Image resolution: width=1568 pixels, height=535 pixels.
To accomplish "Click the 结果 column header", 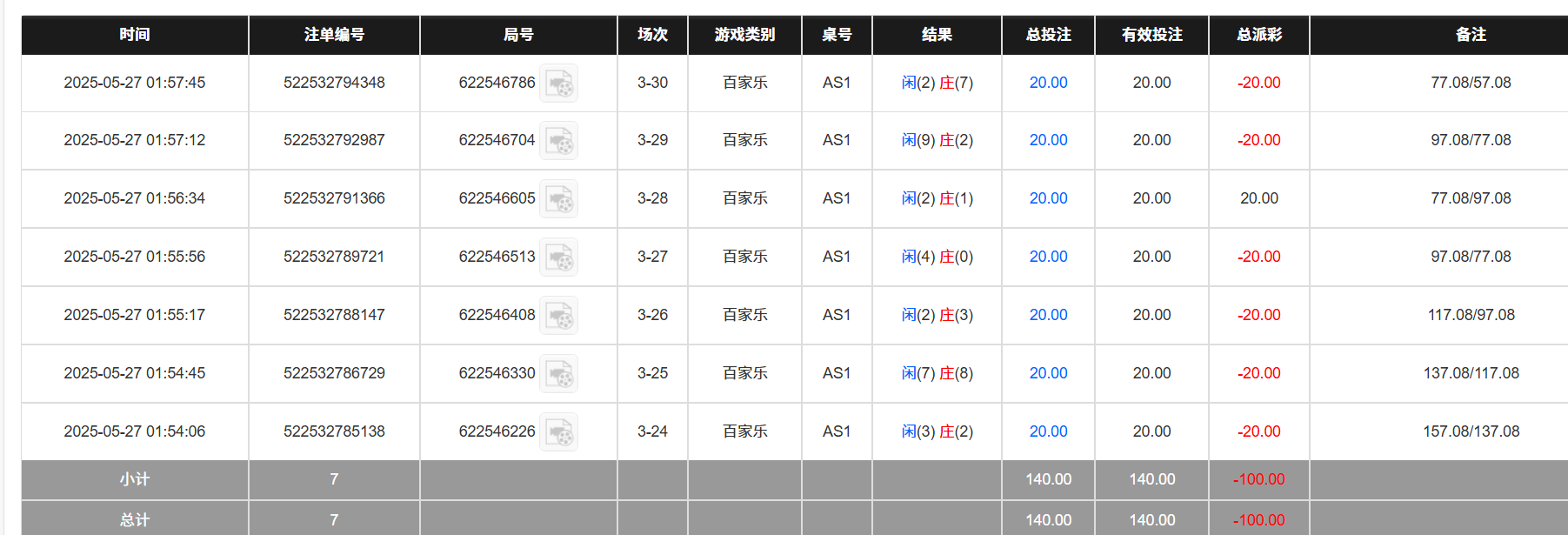I will (937, 35).
